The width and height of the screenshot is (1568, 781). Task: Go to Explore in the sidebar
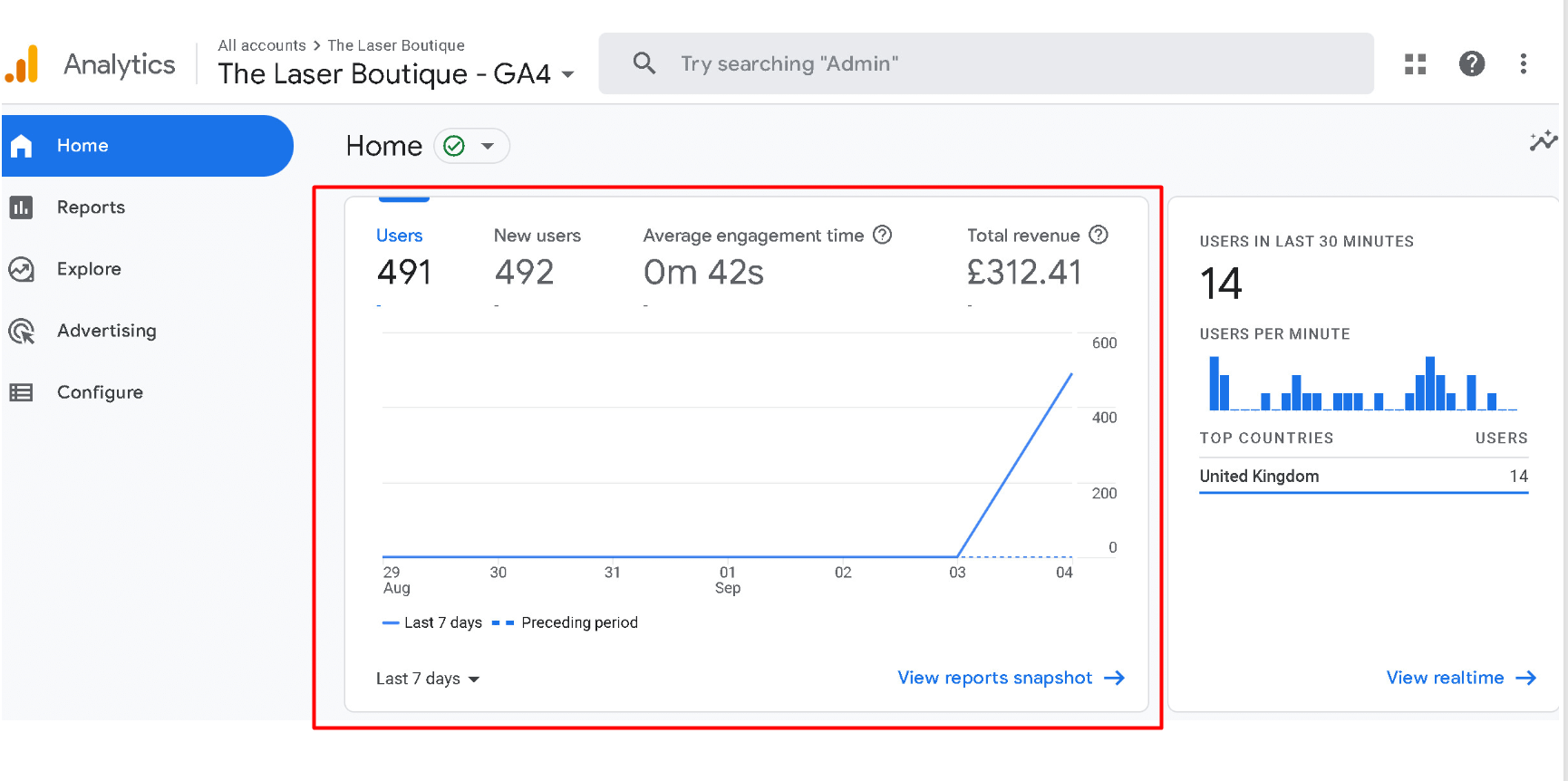coord(89,269)
